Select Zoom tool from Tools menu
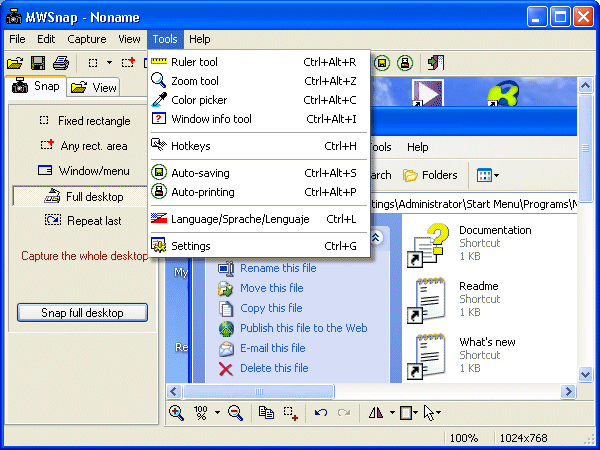This screenshot has width=600, height=450. click(x=259, y=81)
